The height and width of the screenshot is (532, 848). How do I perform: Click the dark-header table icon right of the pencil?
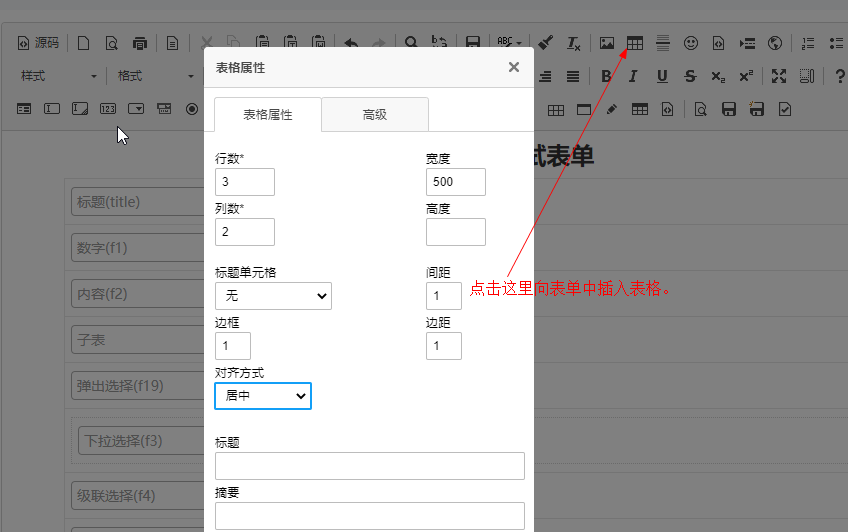tap(640, 110)
